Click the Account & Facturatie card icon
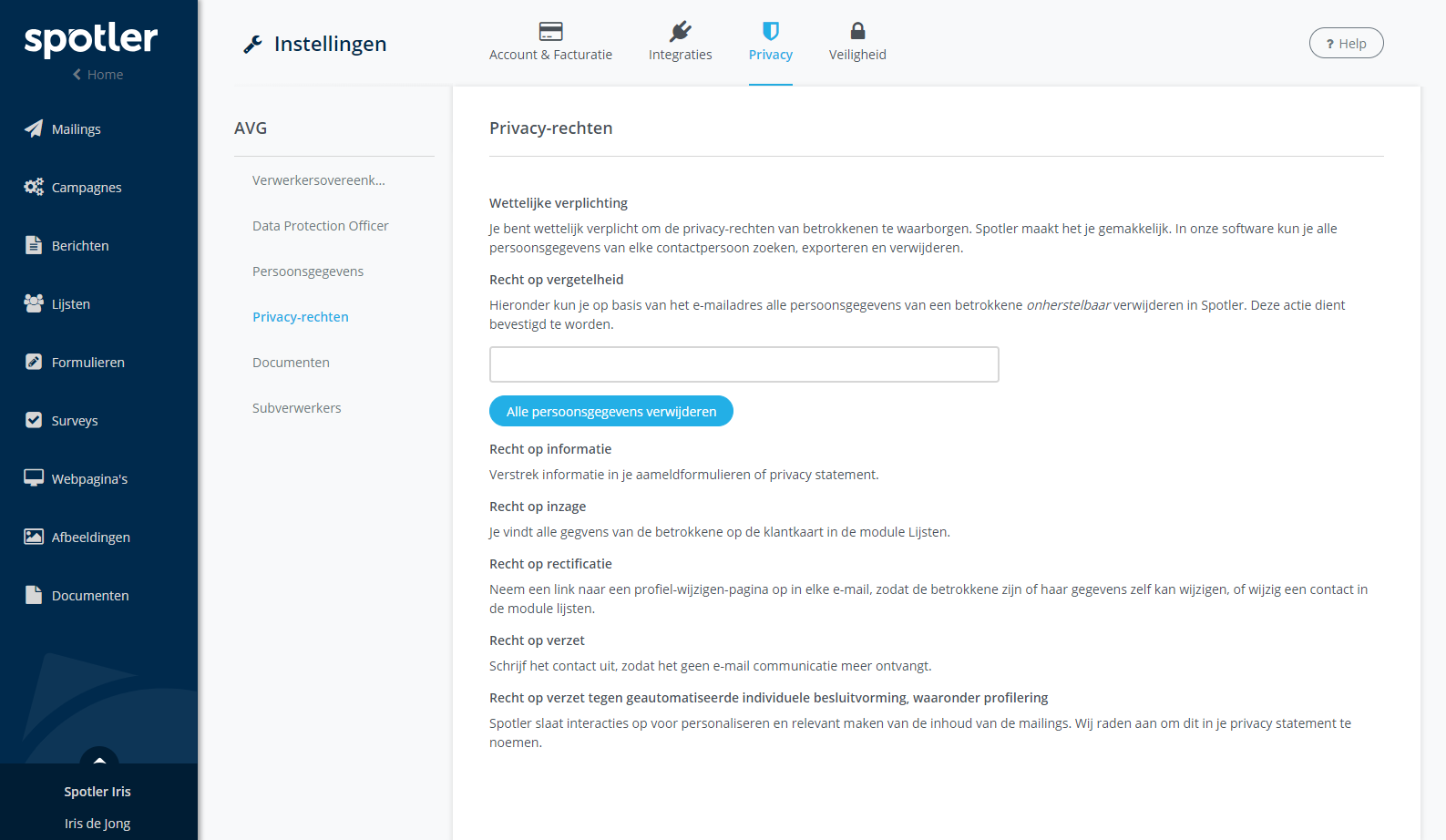The image size is (1446, 840). point(550,29)
